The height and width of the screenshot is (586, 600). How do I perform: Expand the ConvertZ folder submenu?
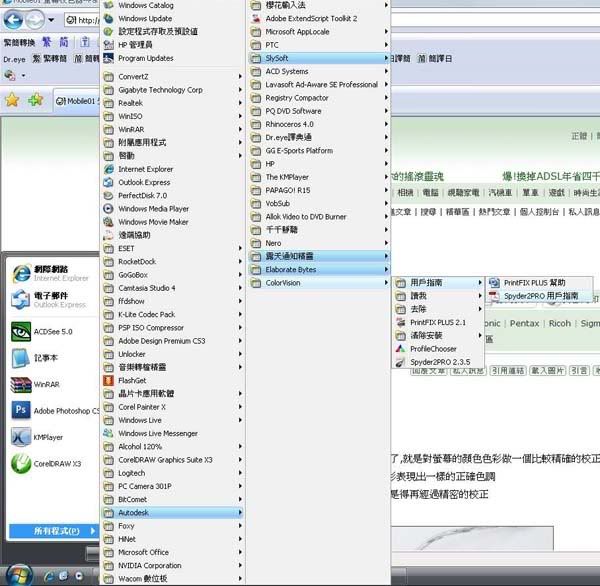[173, 77]
